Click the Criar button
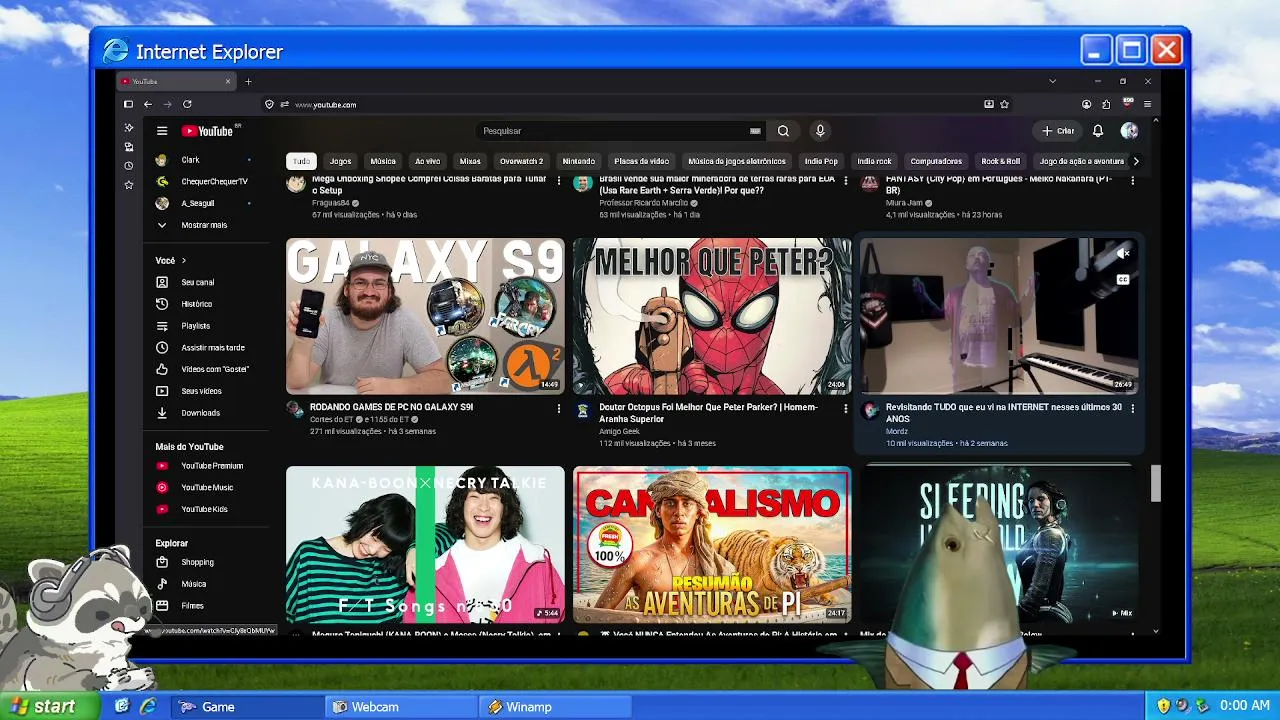The image size is (1280, 720). (x=1058, y=131)
